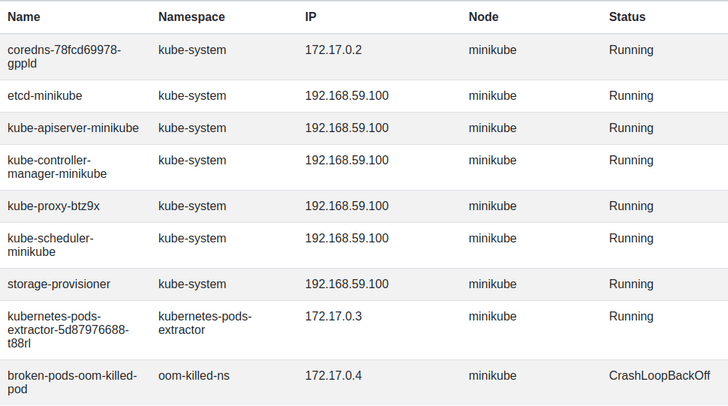Viewport: 728px width, 406px height.
Task: Click the Name column header
Action: [x=24, y=17]
